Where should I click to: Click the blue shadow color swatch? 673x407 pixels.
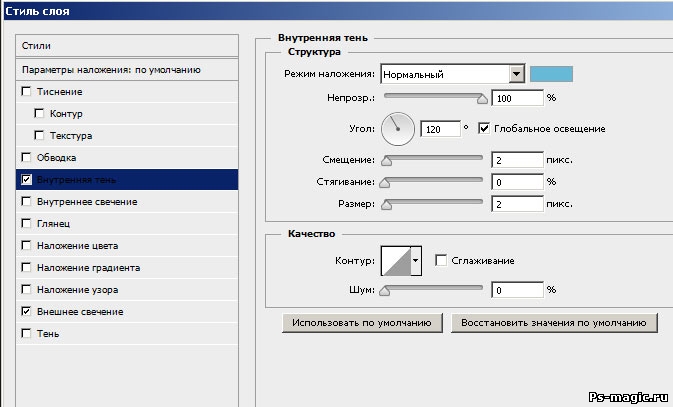click(x=551, y=74)
